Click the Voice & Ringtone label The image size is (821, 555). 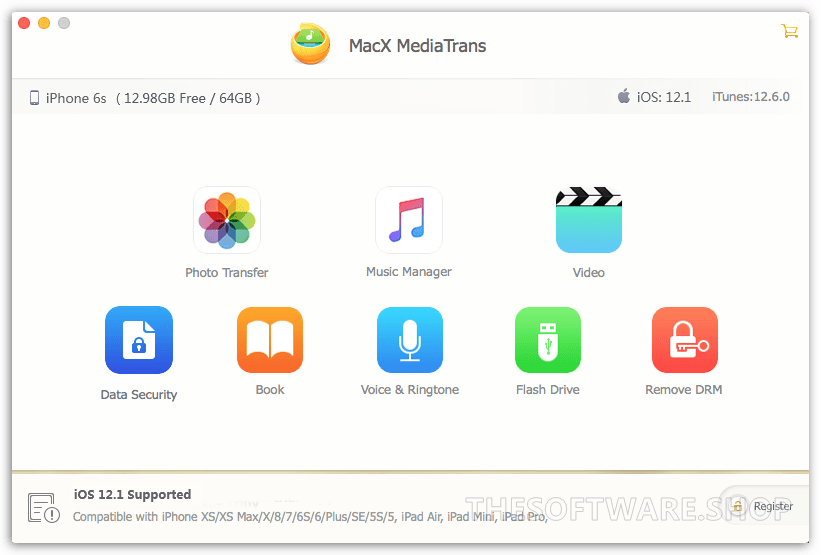[x=410, y=390]
